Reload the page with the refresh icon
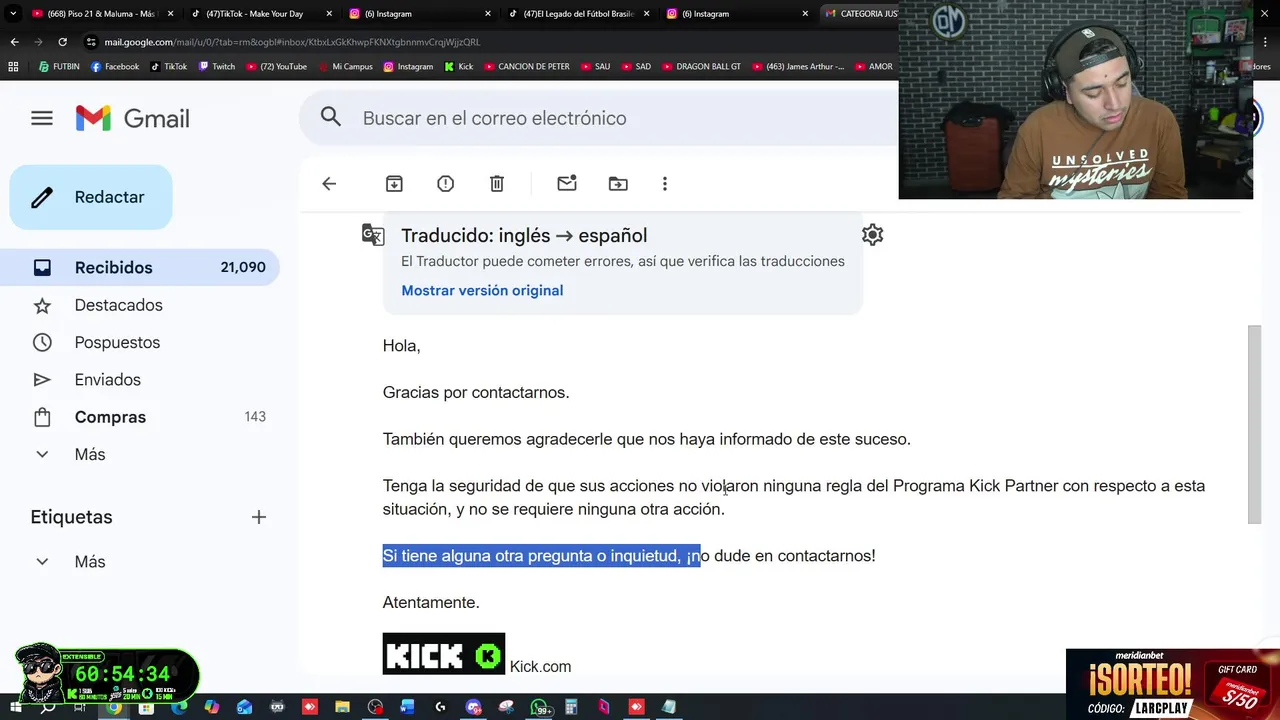 62,42
